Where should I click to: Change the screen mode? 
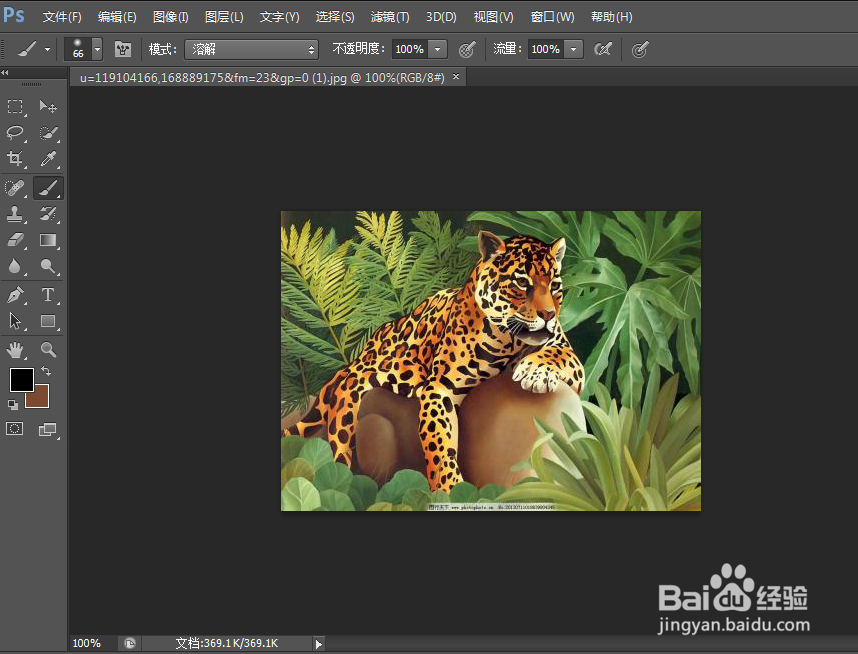coord(48,430)
